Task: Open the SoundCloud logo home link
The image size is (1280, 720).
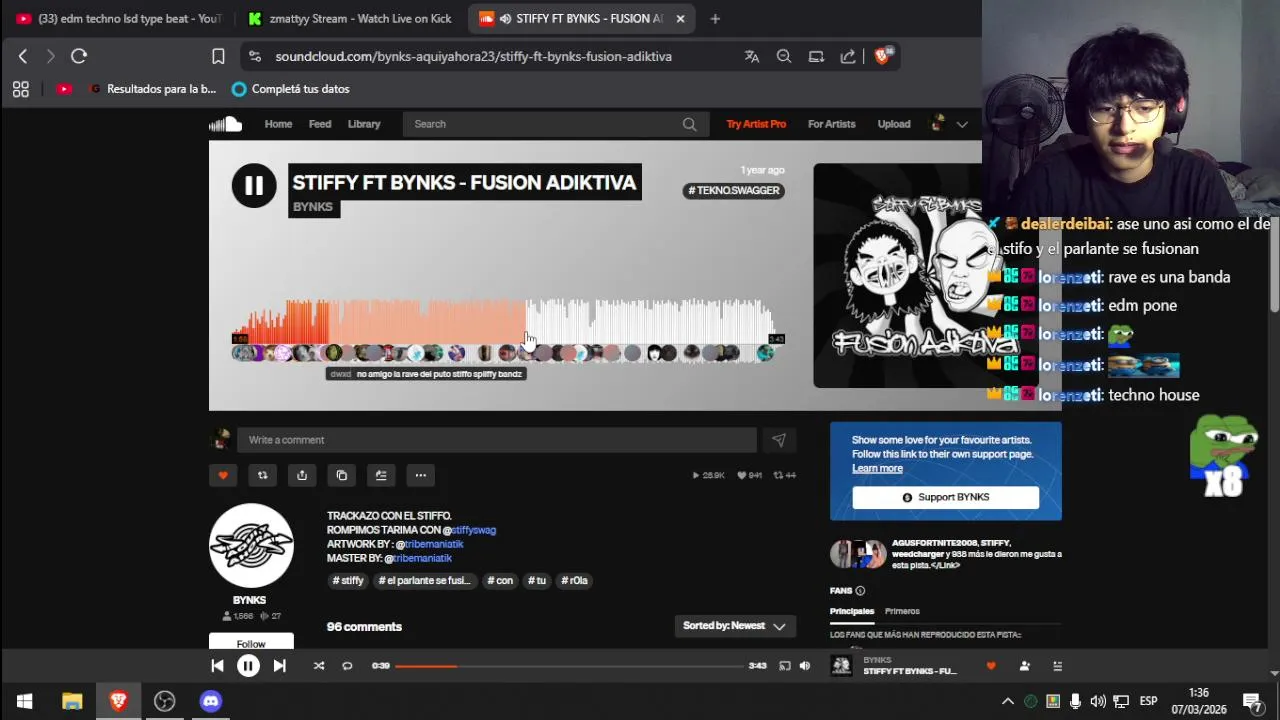Action: click(x=225, y=124)
